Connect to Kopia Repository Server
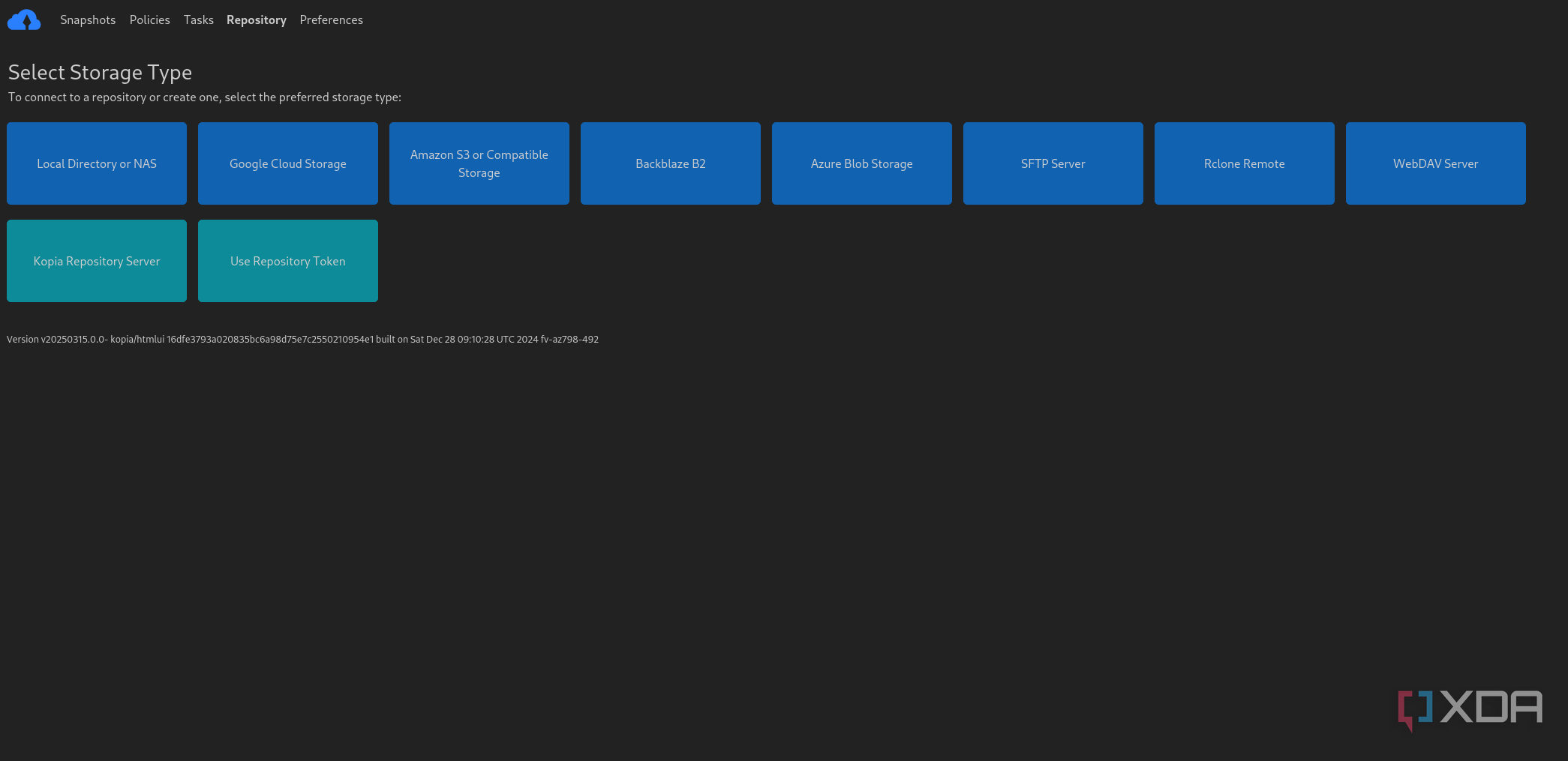Screen dimensions: 1568x761 coord(96,260)
